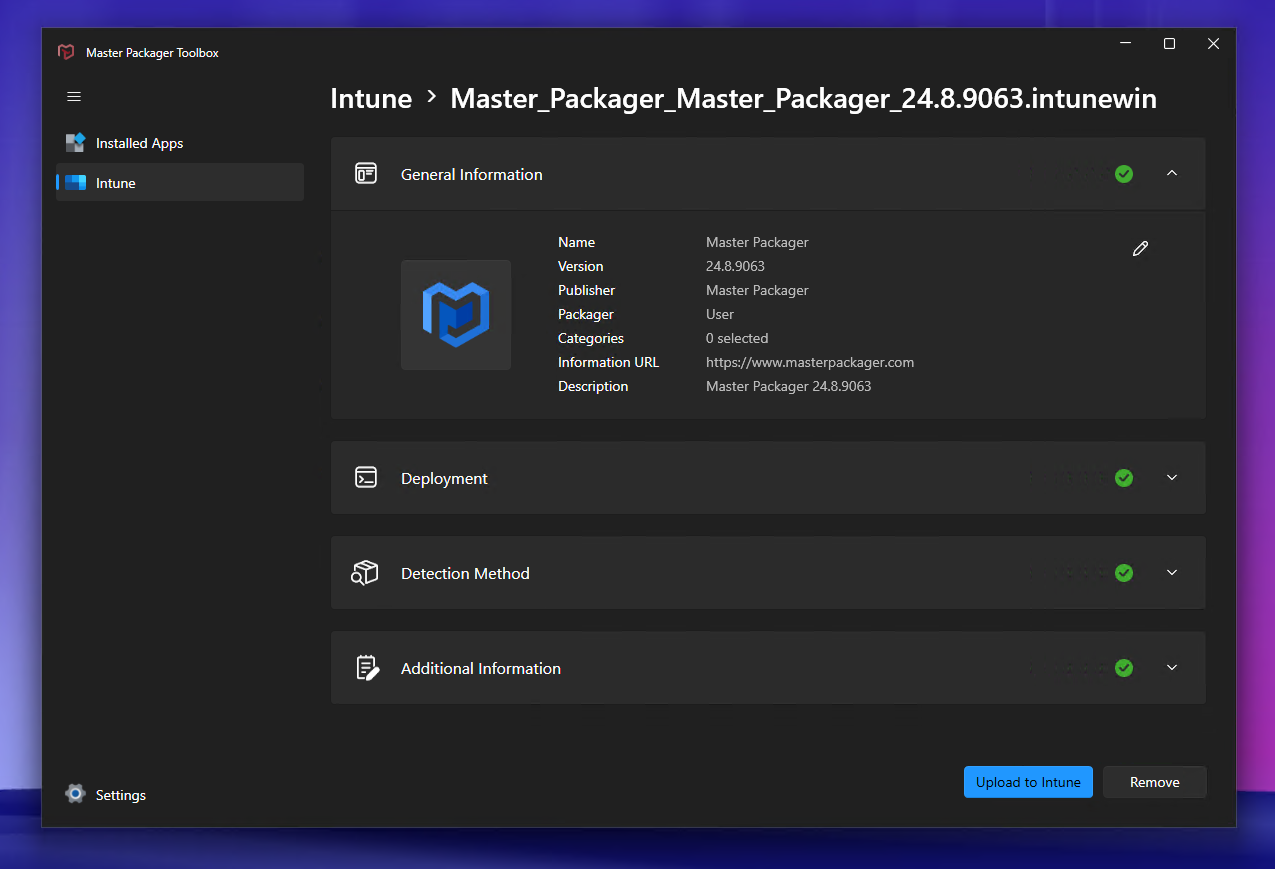Click the Additional Information notepad icon

point(367,668)
